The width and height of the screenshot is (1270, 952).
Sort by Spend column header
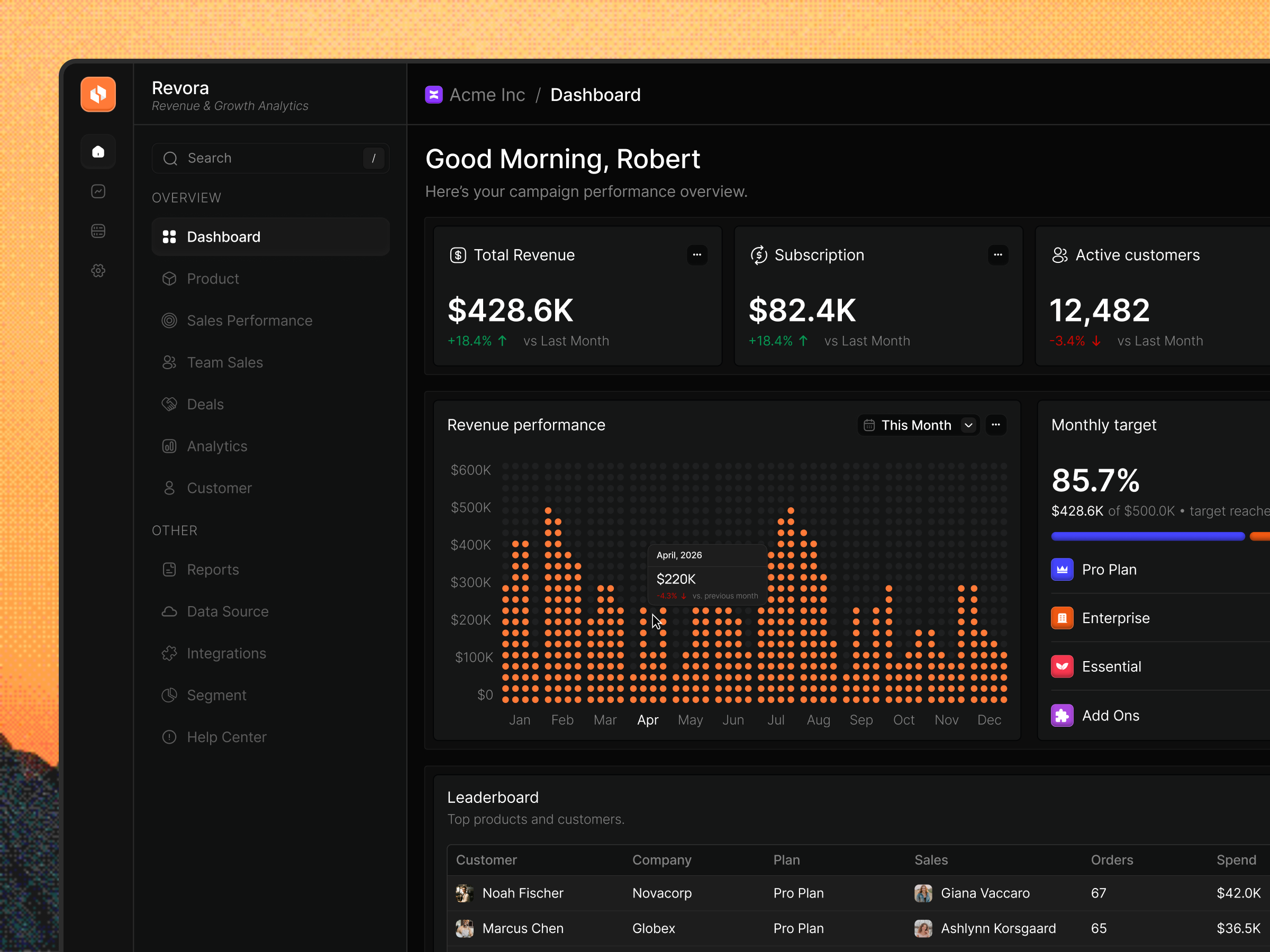pyautogui.click(x=1236, y=859)
